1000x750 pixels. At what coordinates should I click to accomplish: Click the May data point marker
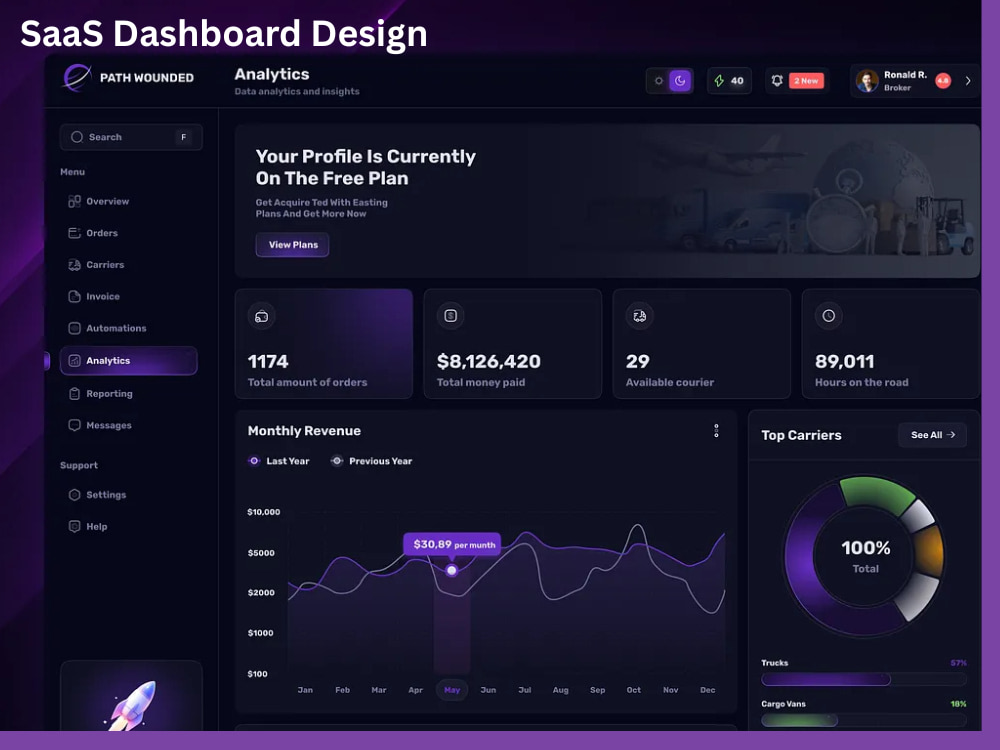click(x=452, y=570)
